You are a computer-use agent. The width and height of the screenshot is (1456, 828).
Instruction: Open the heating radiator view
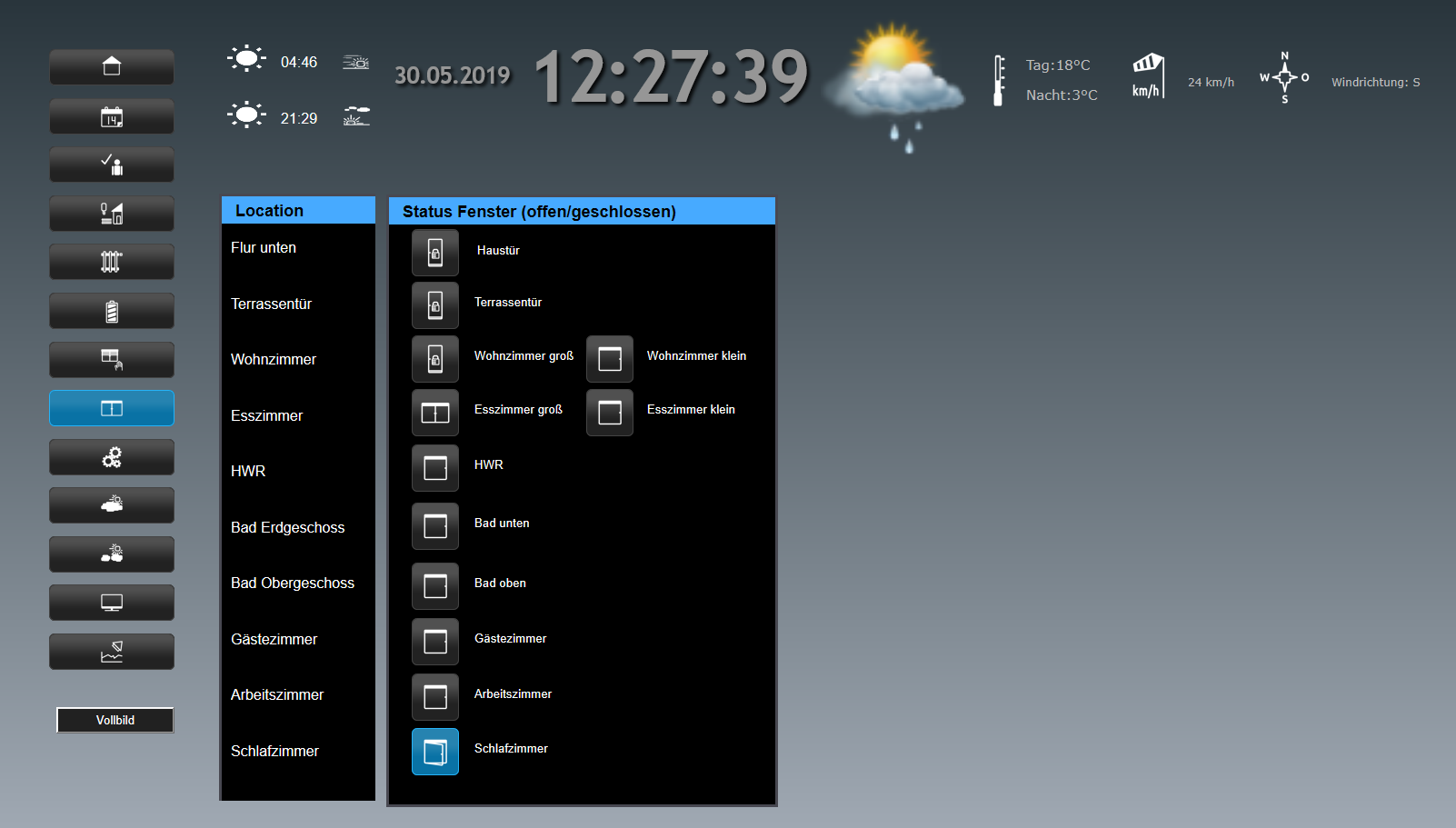pyautogui.click(x=112, y=262)
